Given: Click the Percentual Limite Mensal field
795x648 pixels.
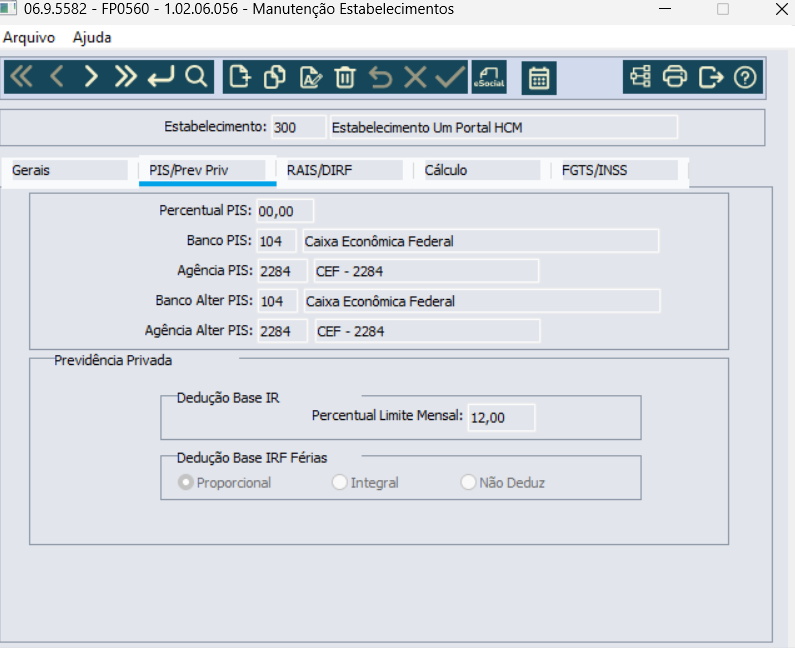Looking at the screenshot, I should pyautogui.click(x=501, y=417).
